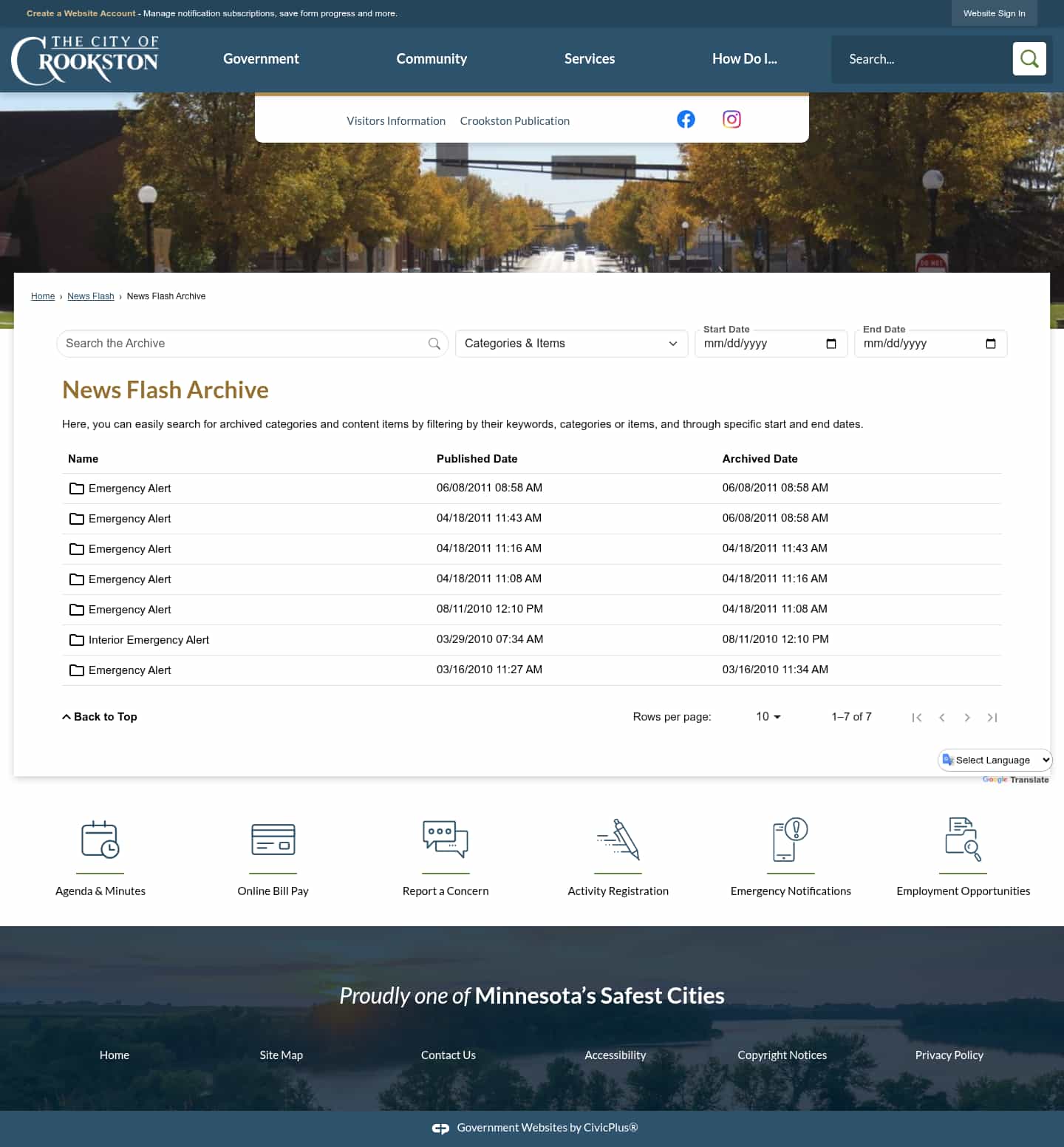The image size is (1064, 1147).
Task: Open the Visitors Information link
Action: 396,121
